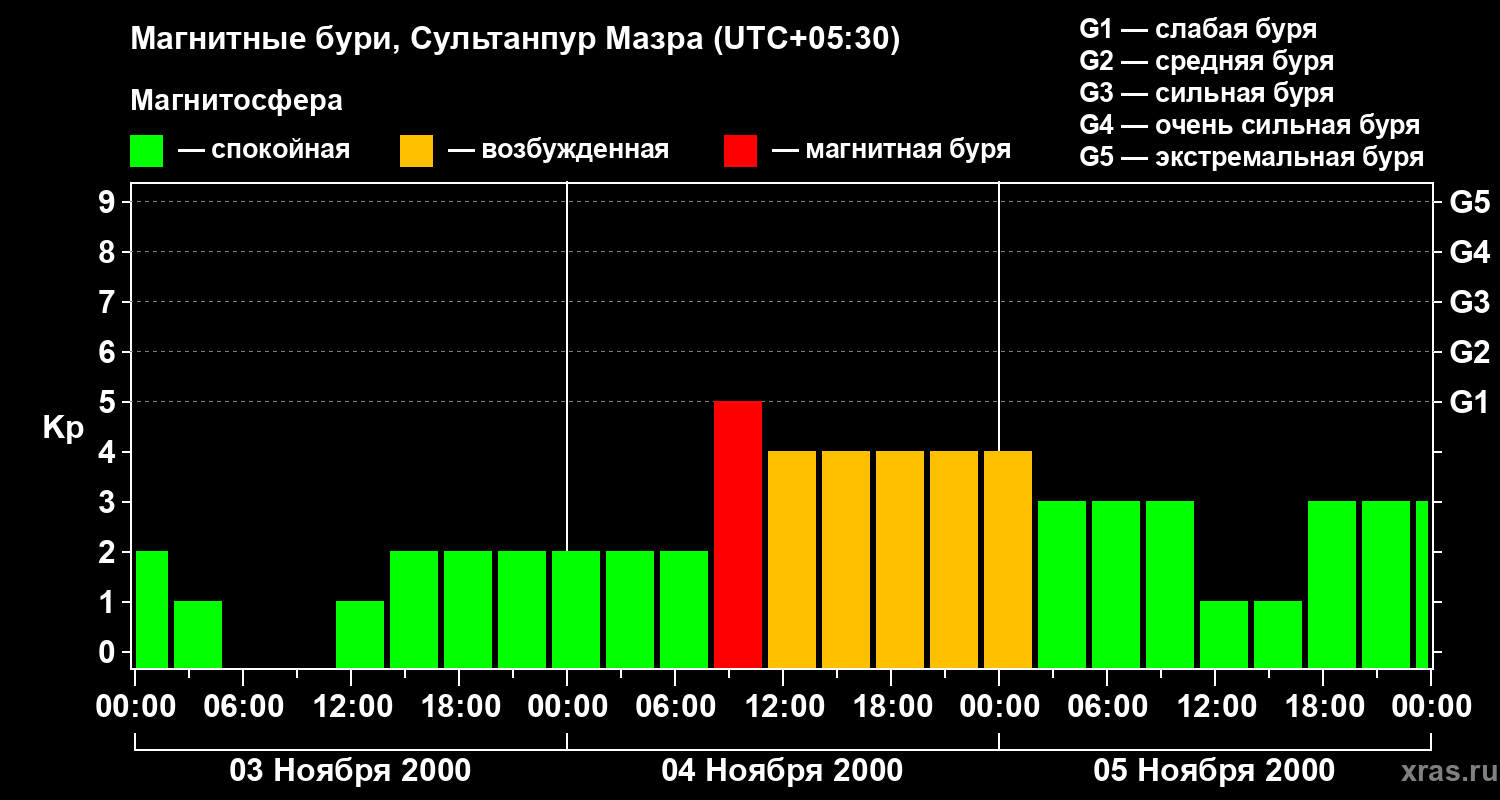Select the red Kp 5 storm bar
This screenshot has width=1500, height=800.
(x=738, y=535)
